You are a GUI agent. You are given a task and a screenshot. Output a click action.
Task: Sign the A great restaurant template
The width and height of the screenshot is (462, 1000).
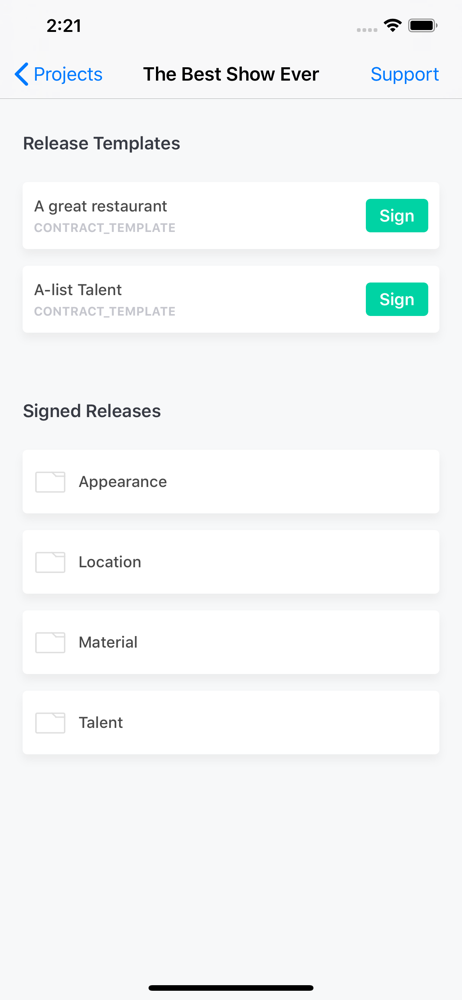397,216
